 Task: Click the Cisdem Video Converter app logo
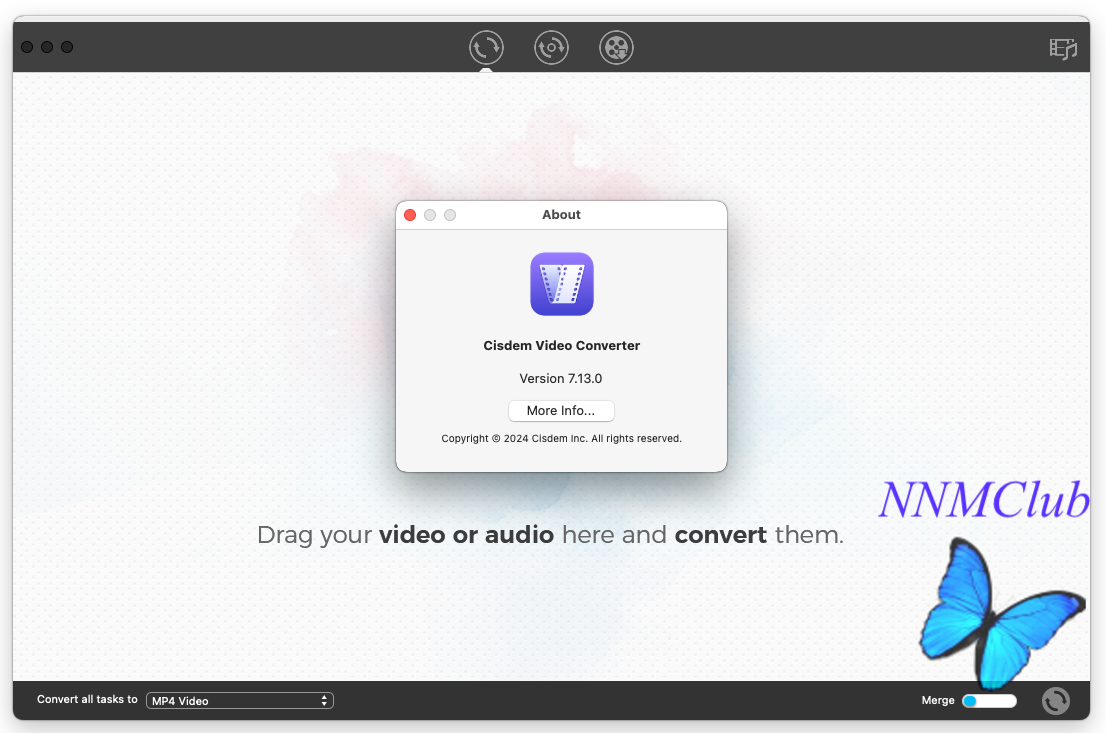(x=561, y=284)
